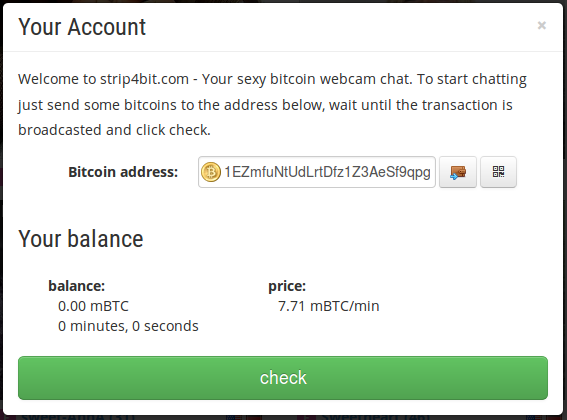Click the 'balance:' label

pyautogui.click(x=77, y=286)
